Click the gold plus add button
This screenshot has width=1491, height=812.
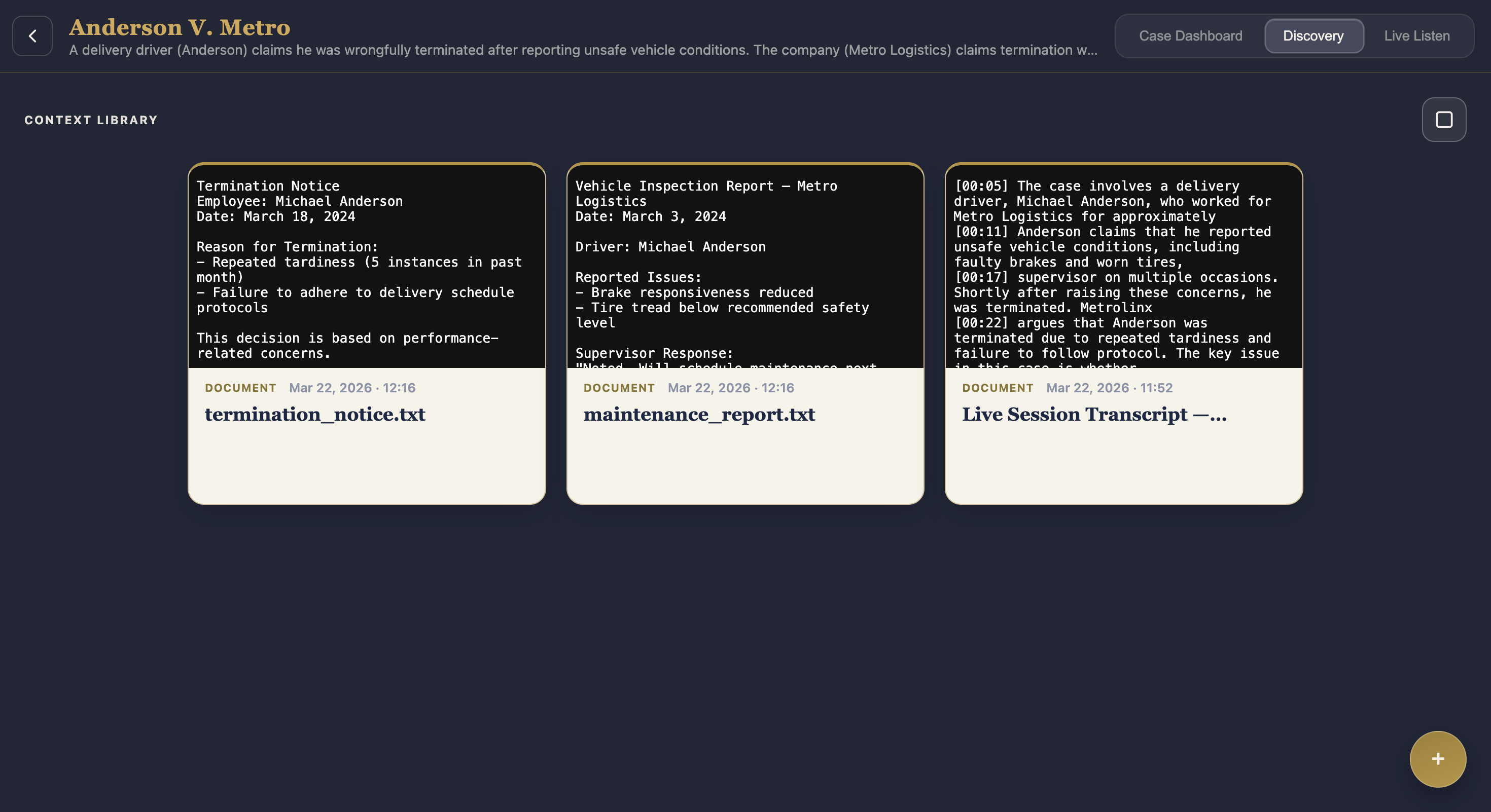point(1438,759)
